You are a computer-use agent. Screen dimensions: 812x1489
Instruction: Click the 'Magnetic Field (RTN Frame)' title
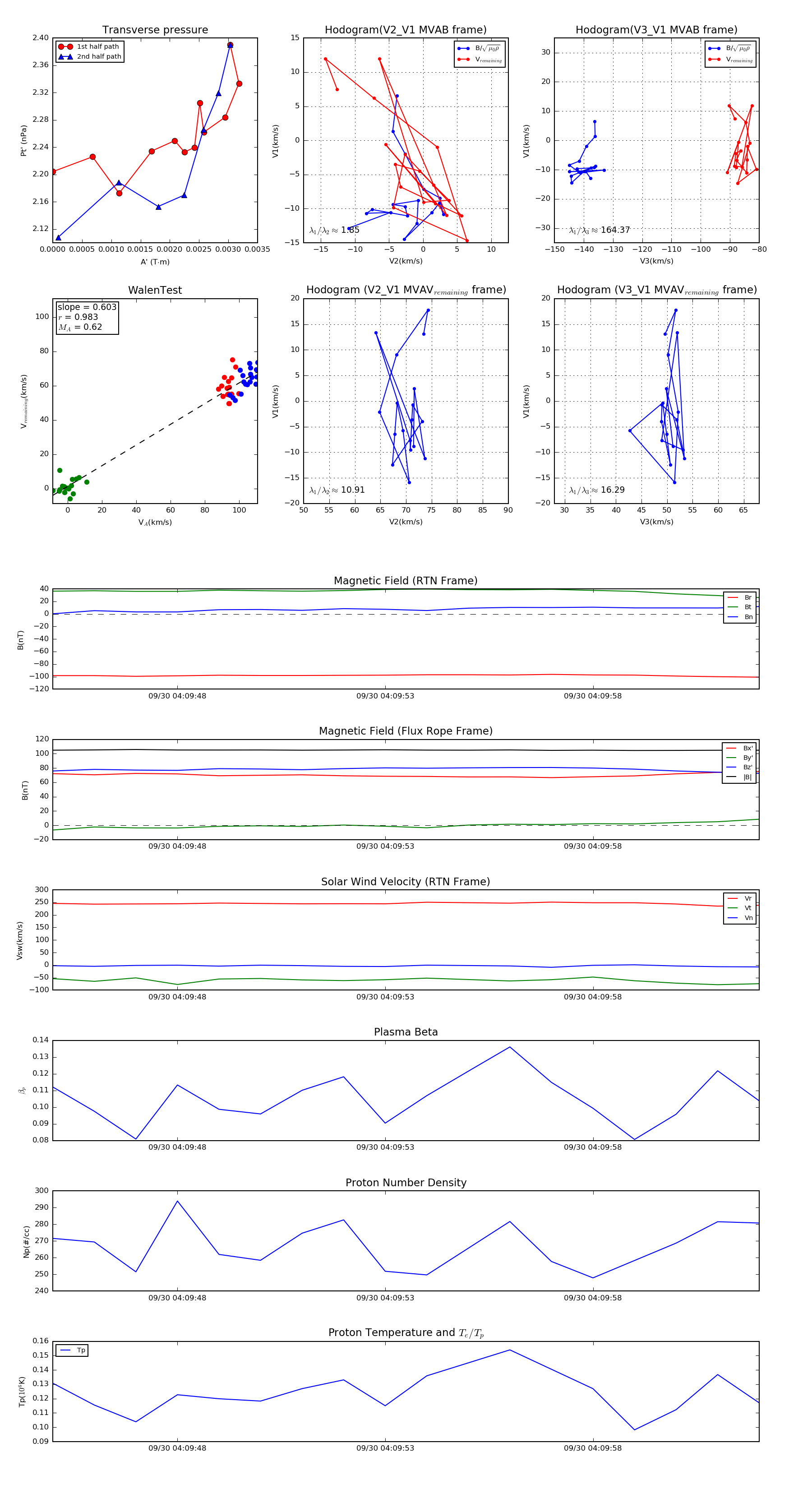click(x=406, y=581)
